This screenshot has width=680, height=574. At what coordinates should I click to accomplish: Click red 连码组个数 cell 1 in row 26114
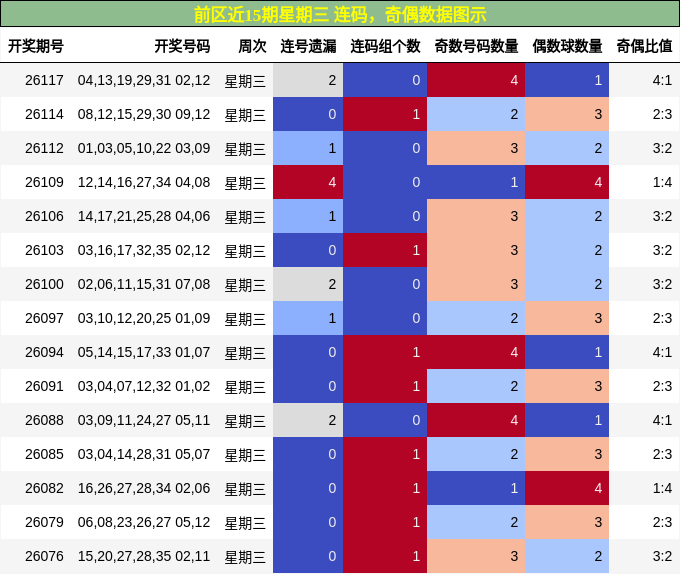click(385, 114)
